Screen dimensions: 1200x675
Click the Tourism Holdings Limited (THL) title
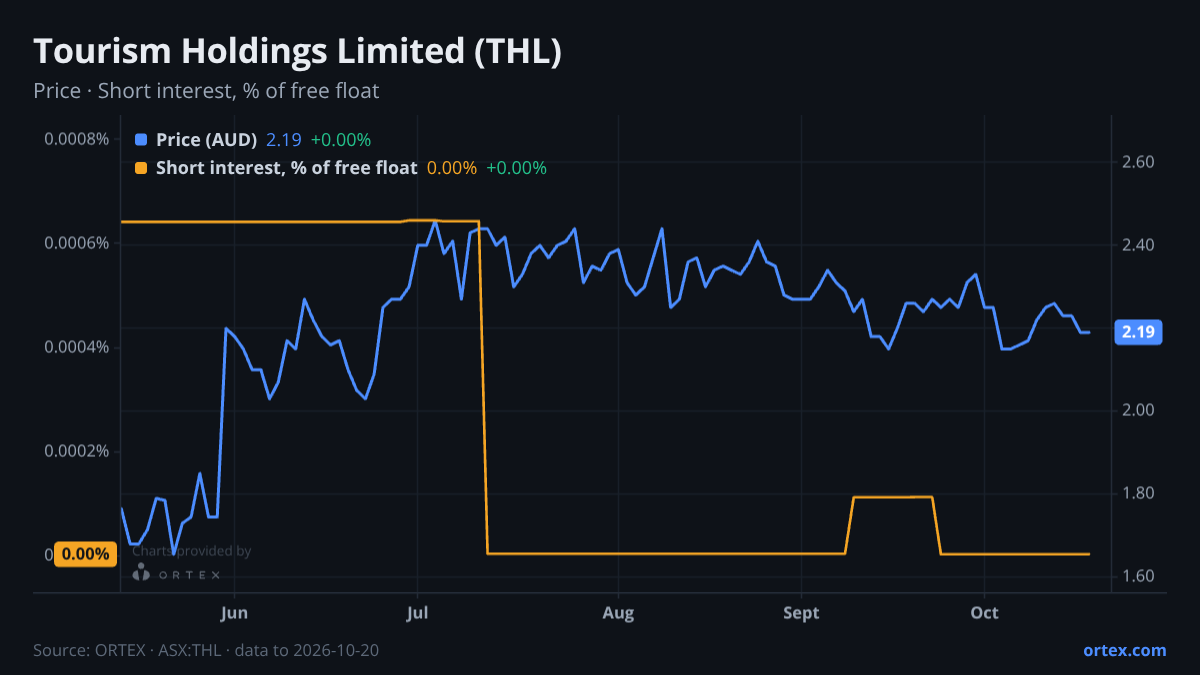pyautogui.click(x=297, y=52)
